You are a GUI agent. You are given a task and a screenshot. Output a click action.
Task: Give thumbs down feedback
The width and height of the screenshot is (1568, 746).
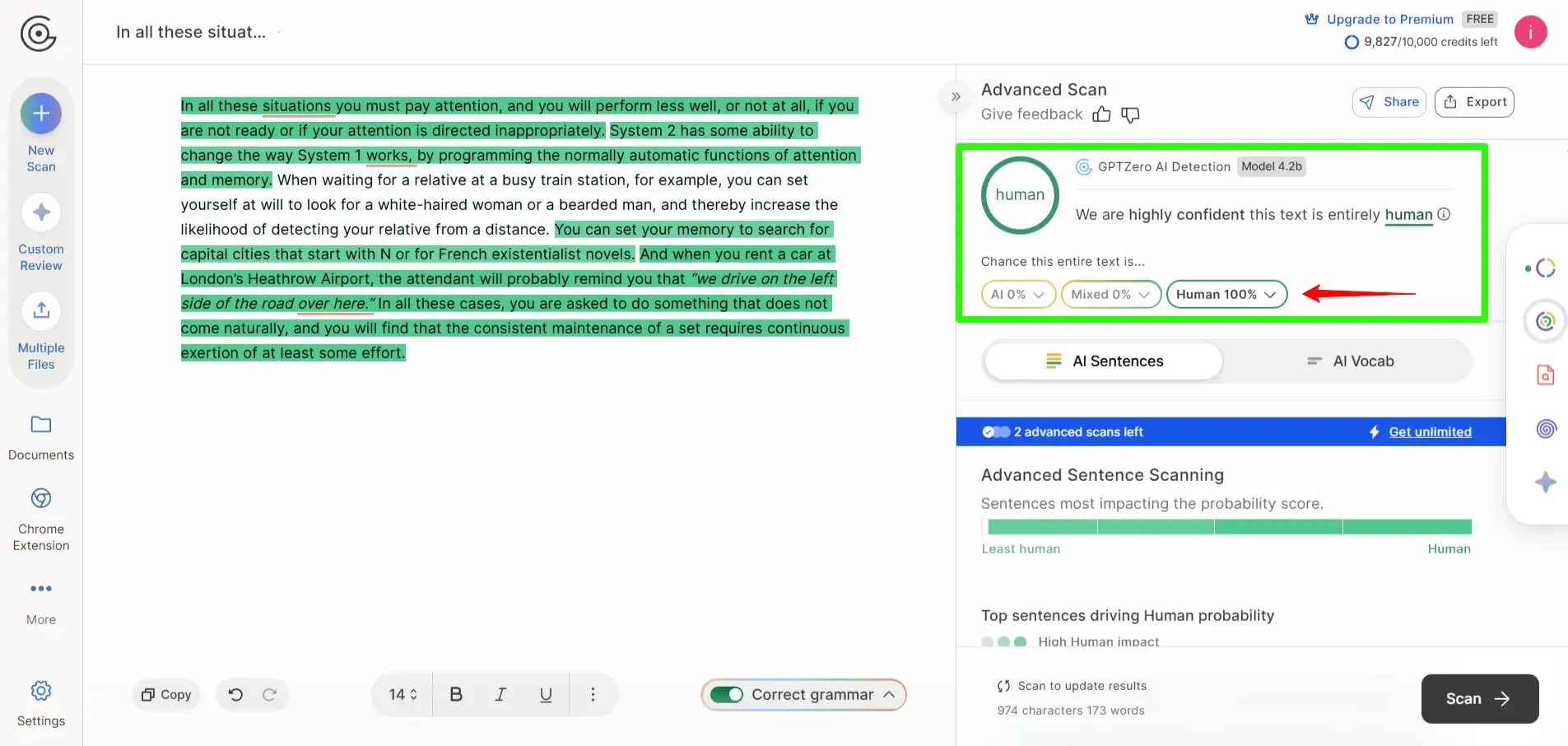(x=1131, y=115)
